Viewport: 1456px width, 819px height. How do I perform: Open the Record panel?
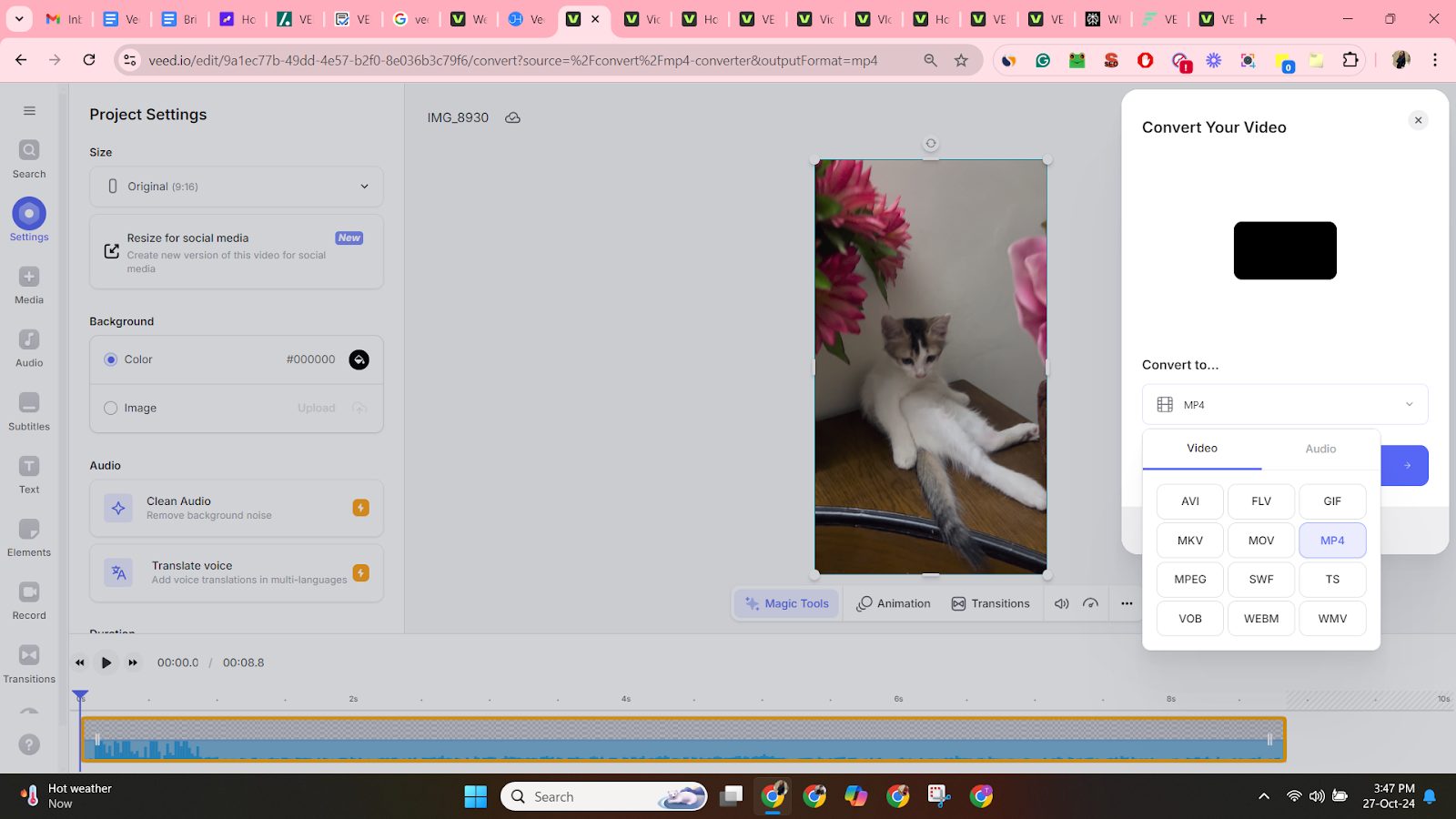click(28, 599)
